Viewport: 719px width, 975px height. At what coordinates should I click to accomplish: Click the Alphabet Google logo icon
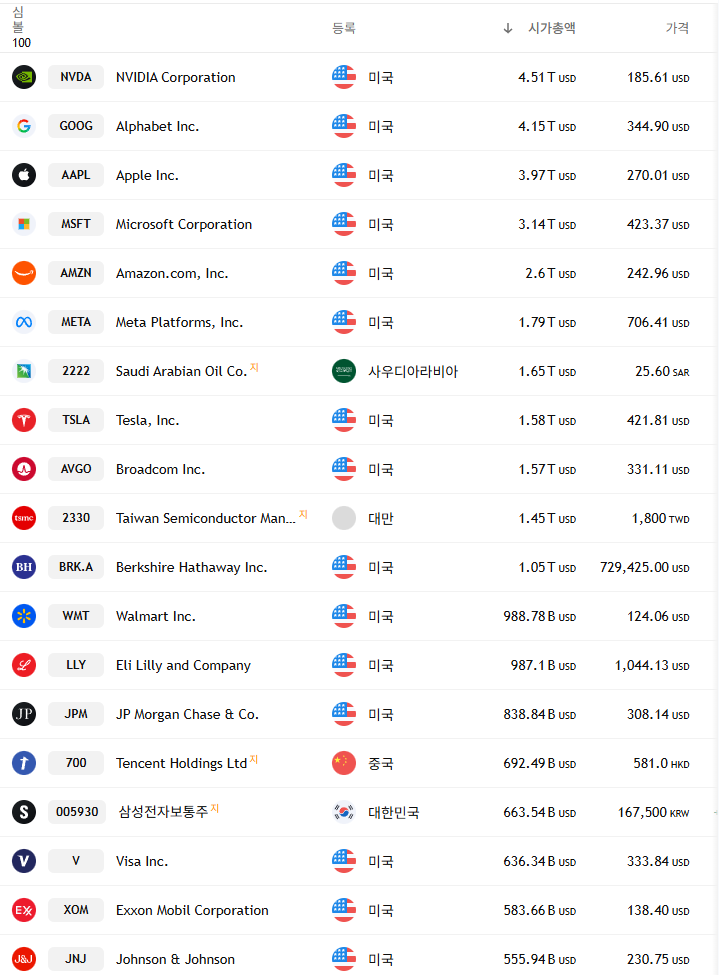click(x=24, y=126)
